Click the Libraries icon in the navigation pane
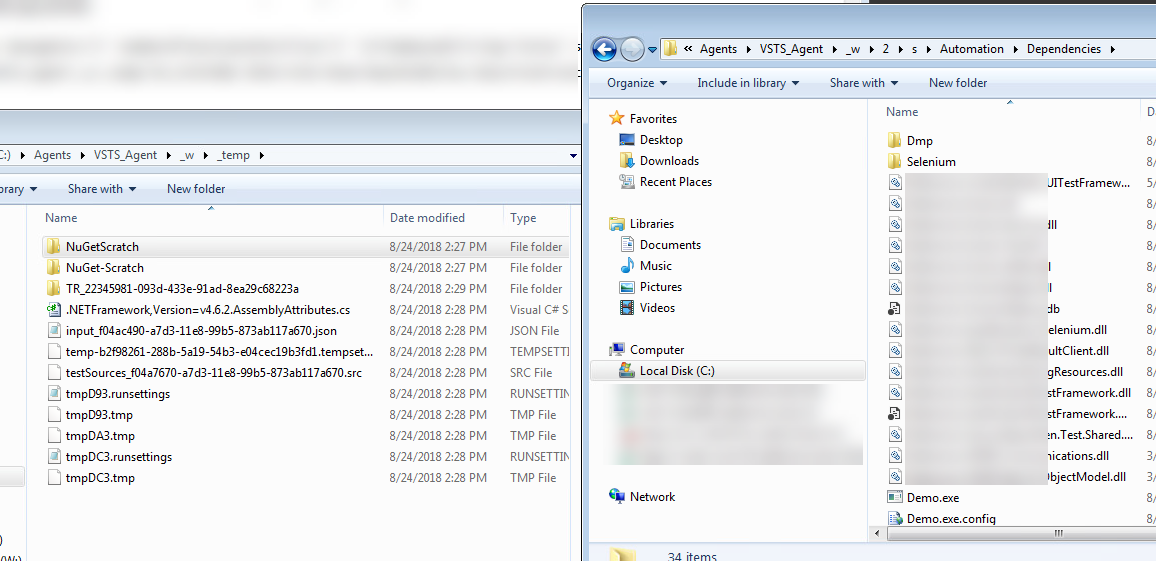 pyautogui.click(x=617, y=223)
